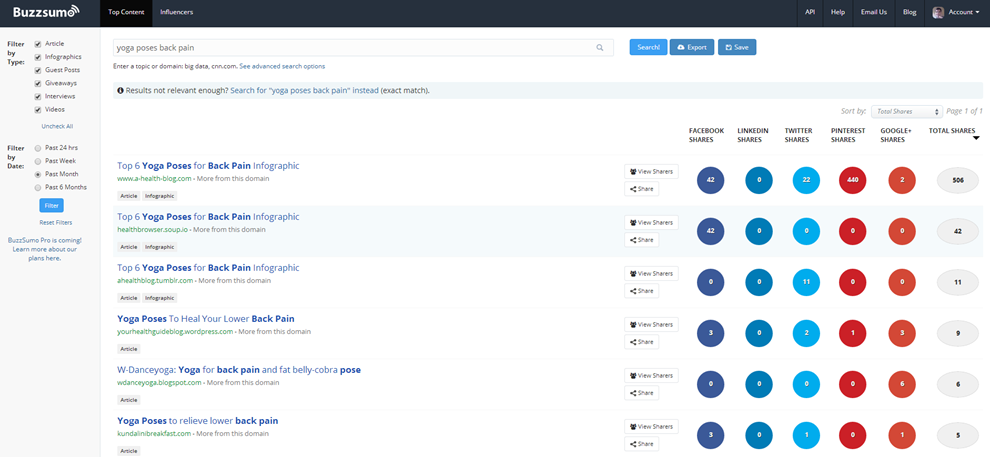Open W-Danceyoga cobra pose article title
990x457 pixels.
pyautogui.click(x=239, y=370)
